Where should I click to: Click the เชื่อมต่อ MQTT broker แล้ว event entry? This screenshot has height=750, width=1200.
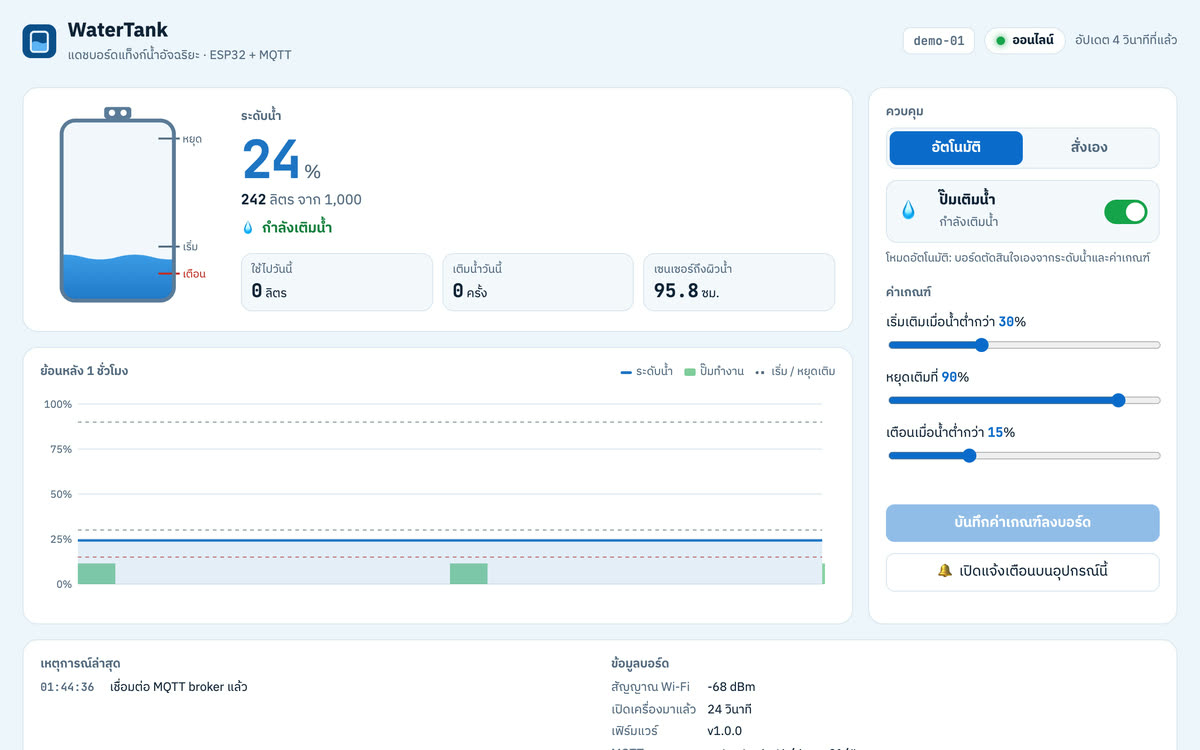tap(179, 687)
